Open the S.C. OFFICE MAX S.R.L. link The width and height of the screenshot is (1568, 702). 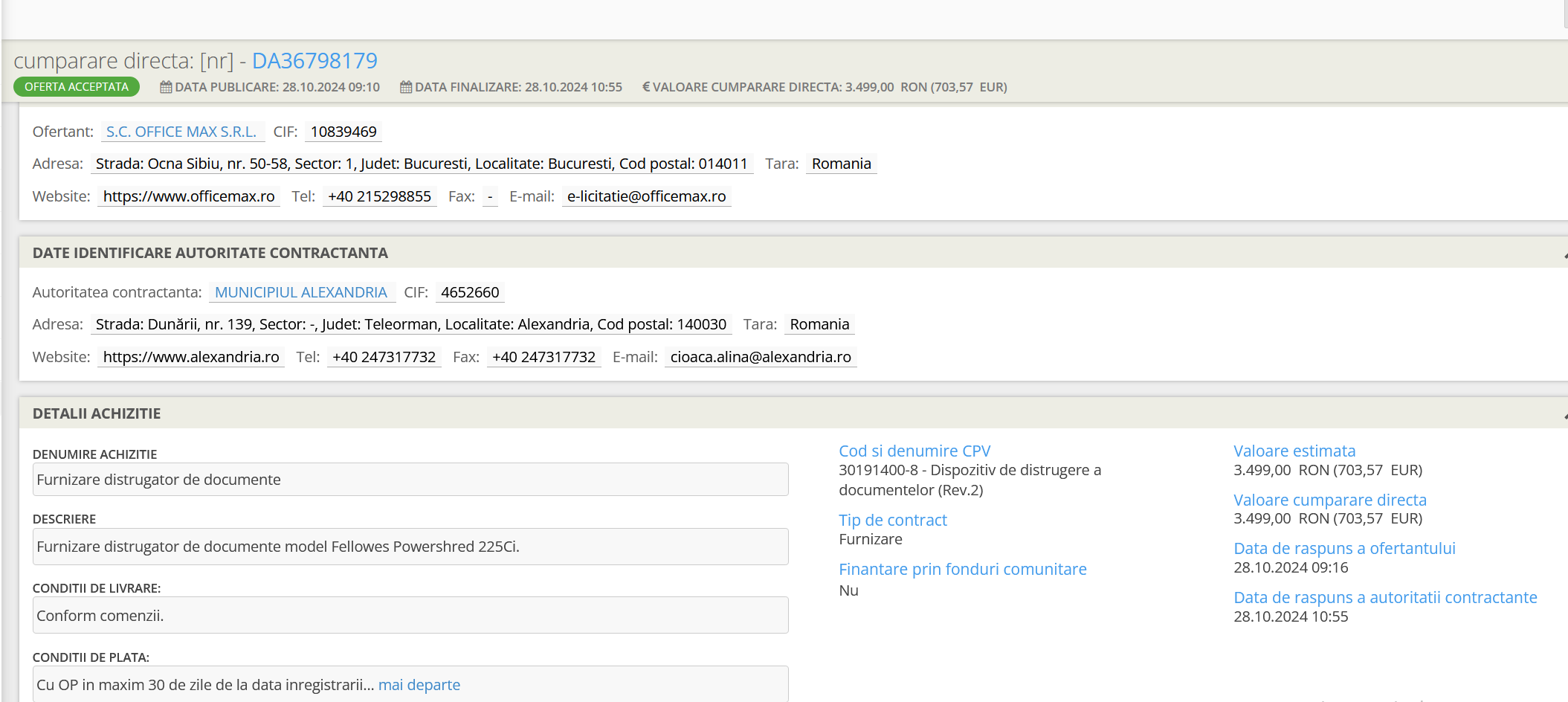(x=181, y=132)
